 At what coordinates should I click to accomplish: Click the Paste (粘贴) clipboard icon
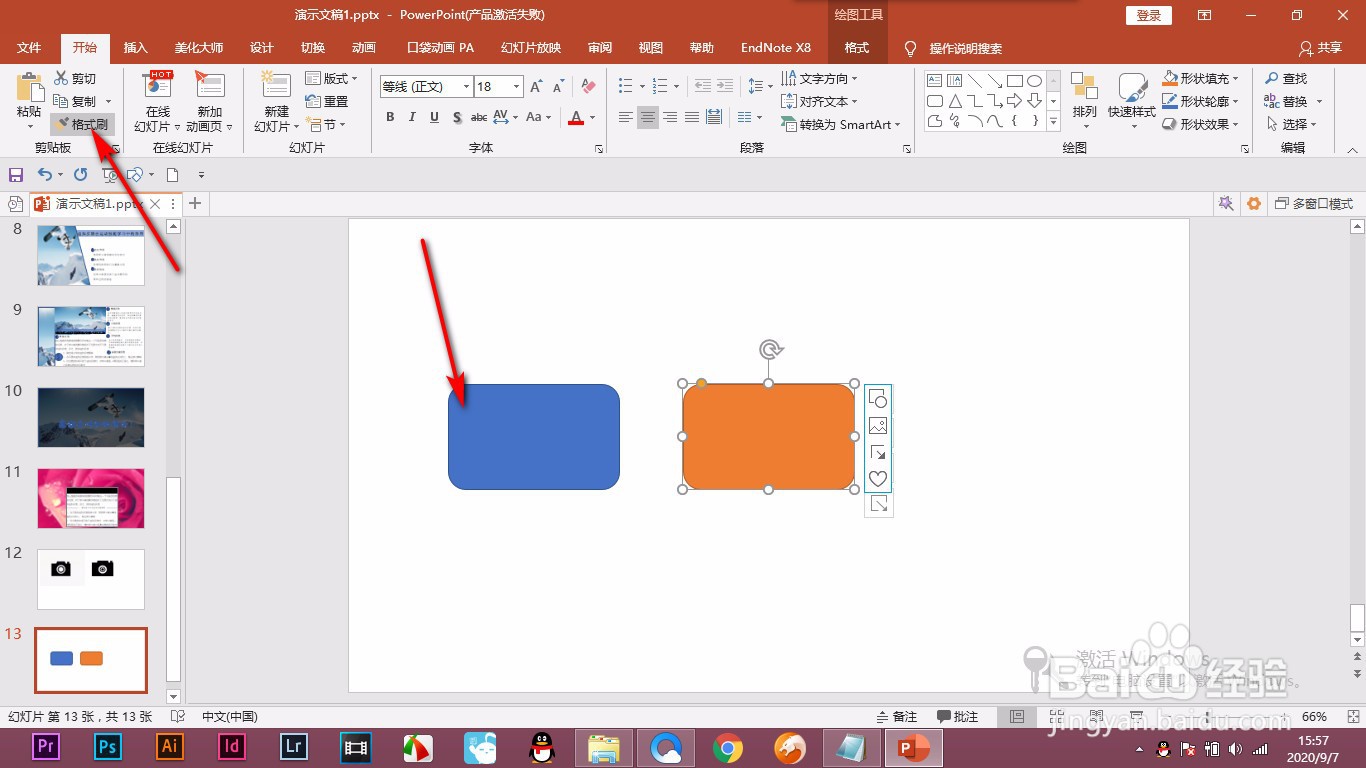(x=29, y=88)
